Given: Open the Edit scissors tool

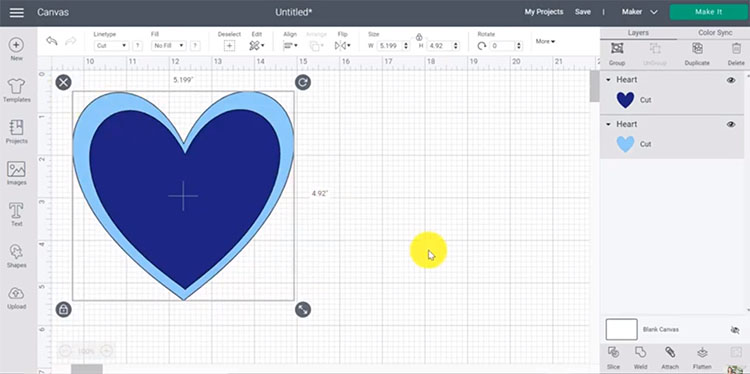Looking at the screenshot, I should pos(256,45).
